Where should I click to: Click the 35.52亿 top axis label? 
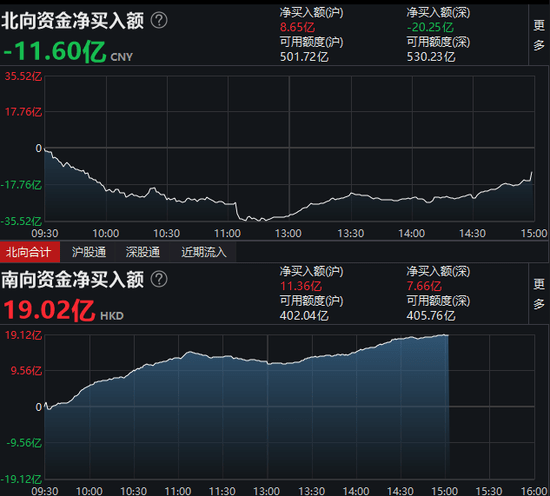(x=23, y=76)
